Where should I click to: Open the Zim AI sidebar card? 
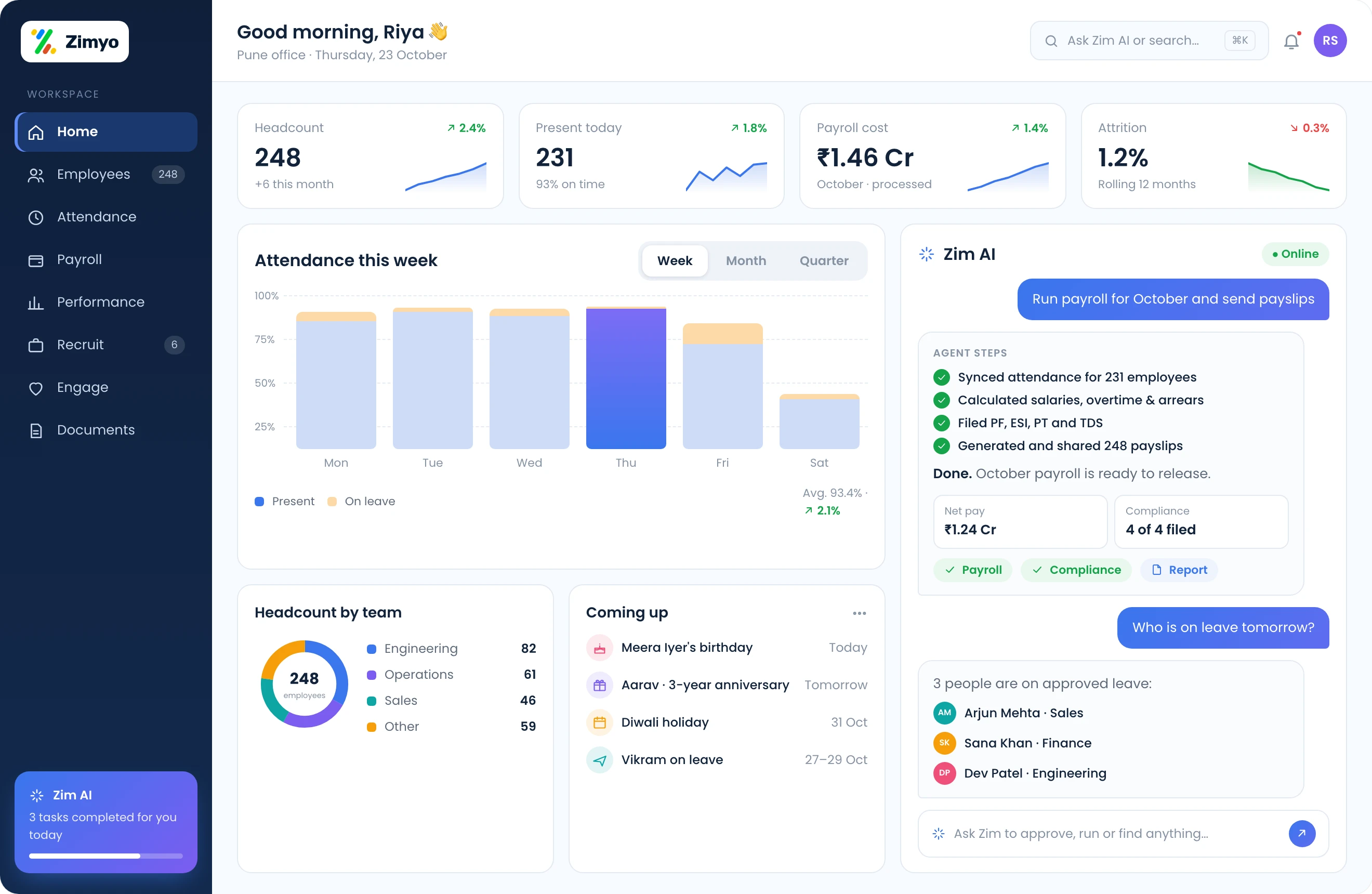[x=106, y=822]
